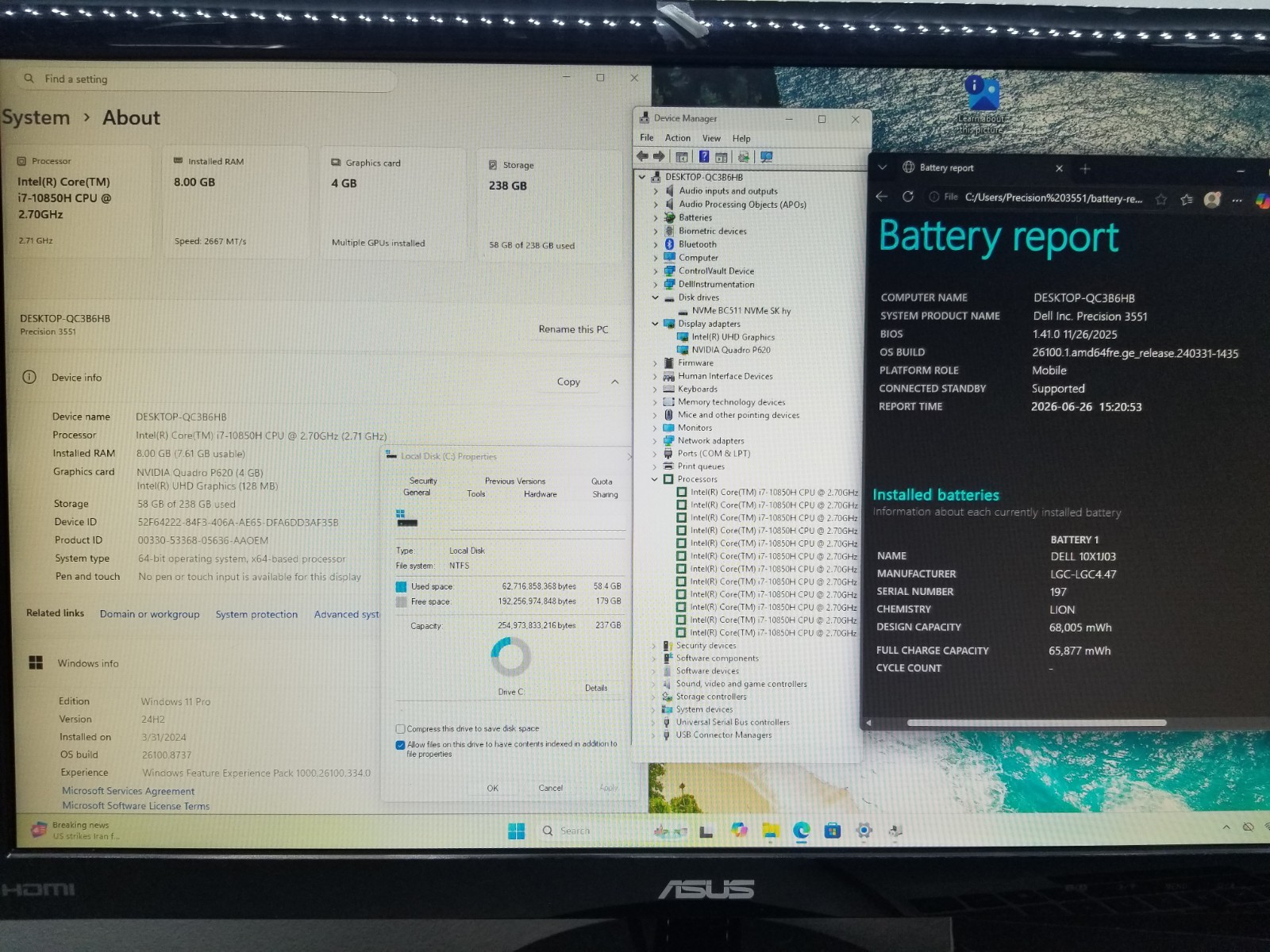Open the File menu in Device Manager
The width and height of the screenshot is (1270, 952).
point(647,137)
